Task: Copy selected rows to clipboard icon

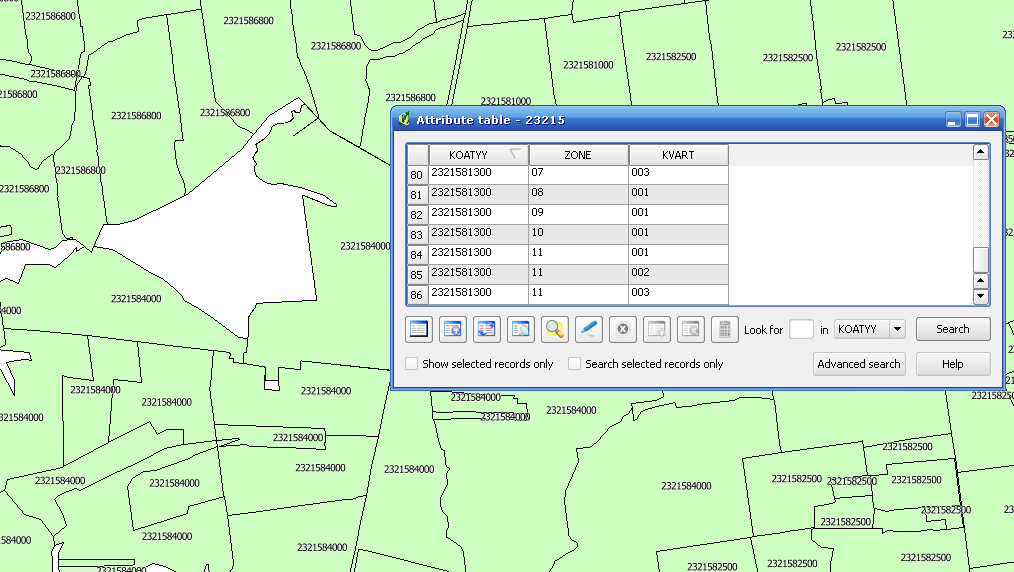Action: coord(521,329)
